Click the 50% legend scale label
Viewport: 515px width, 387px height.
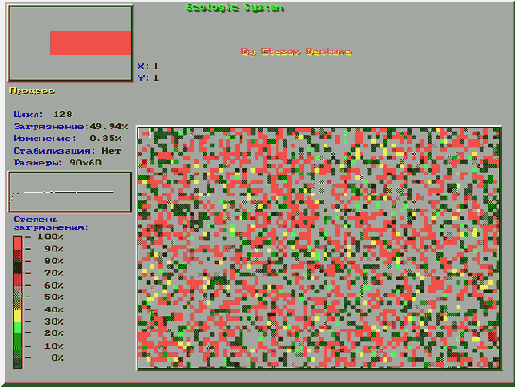tap(54, 297)
